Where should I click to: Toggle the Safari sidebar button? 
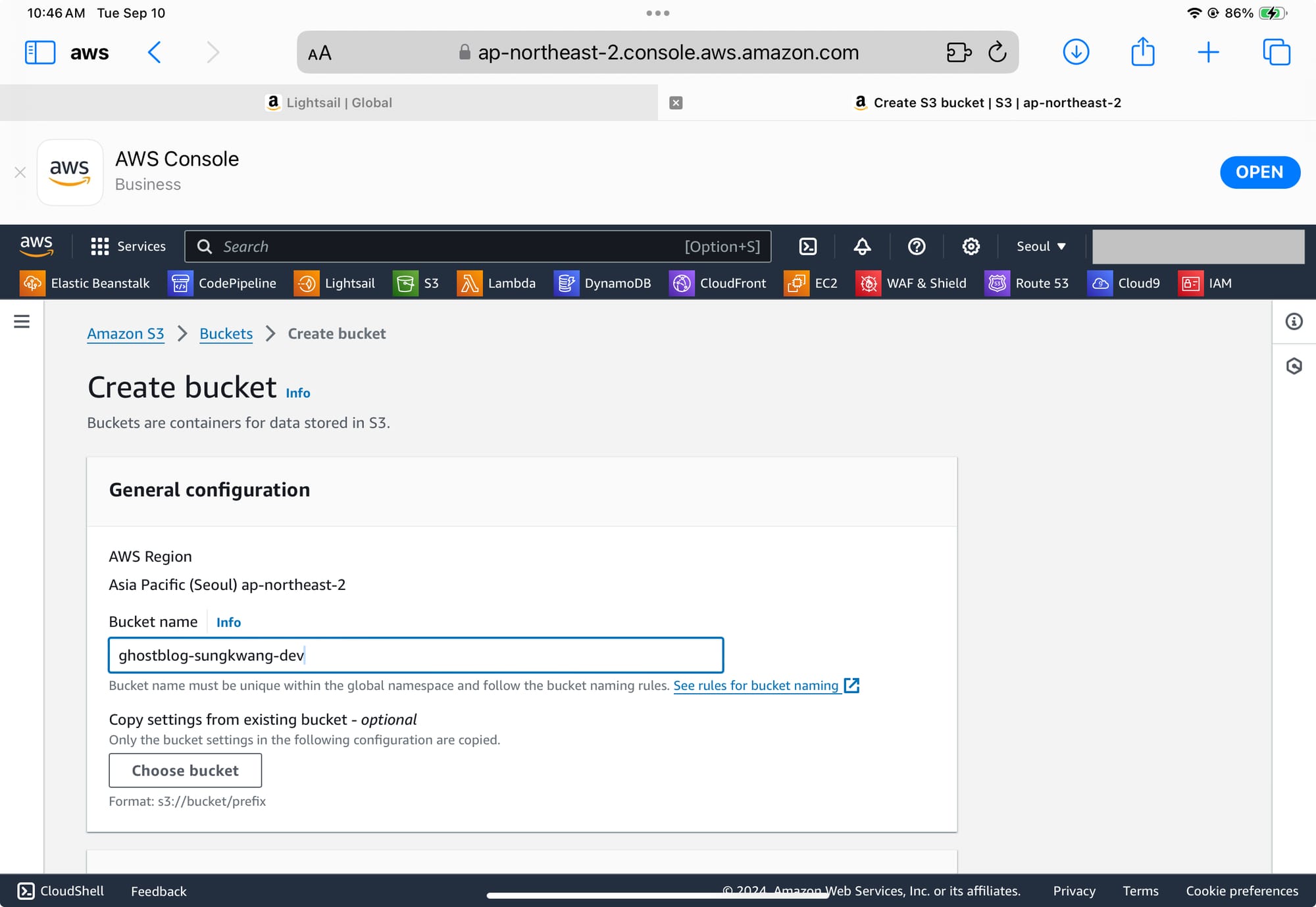point(40,52)
